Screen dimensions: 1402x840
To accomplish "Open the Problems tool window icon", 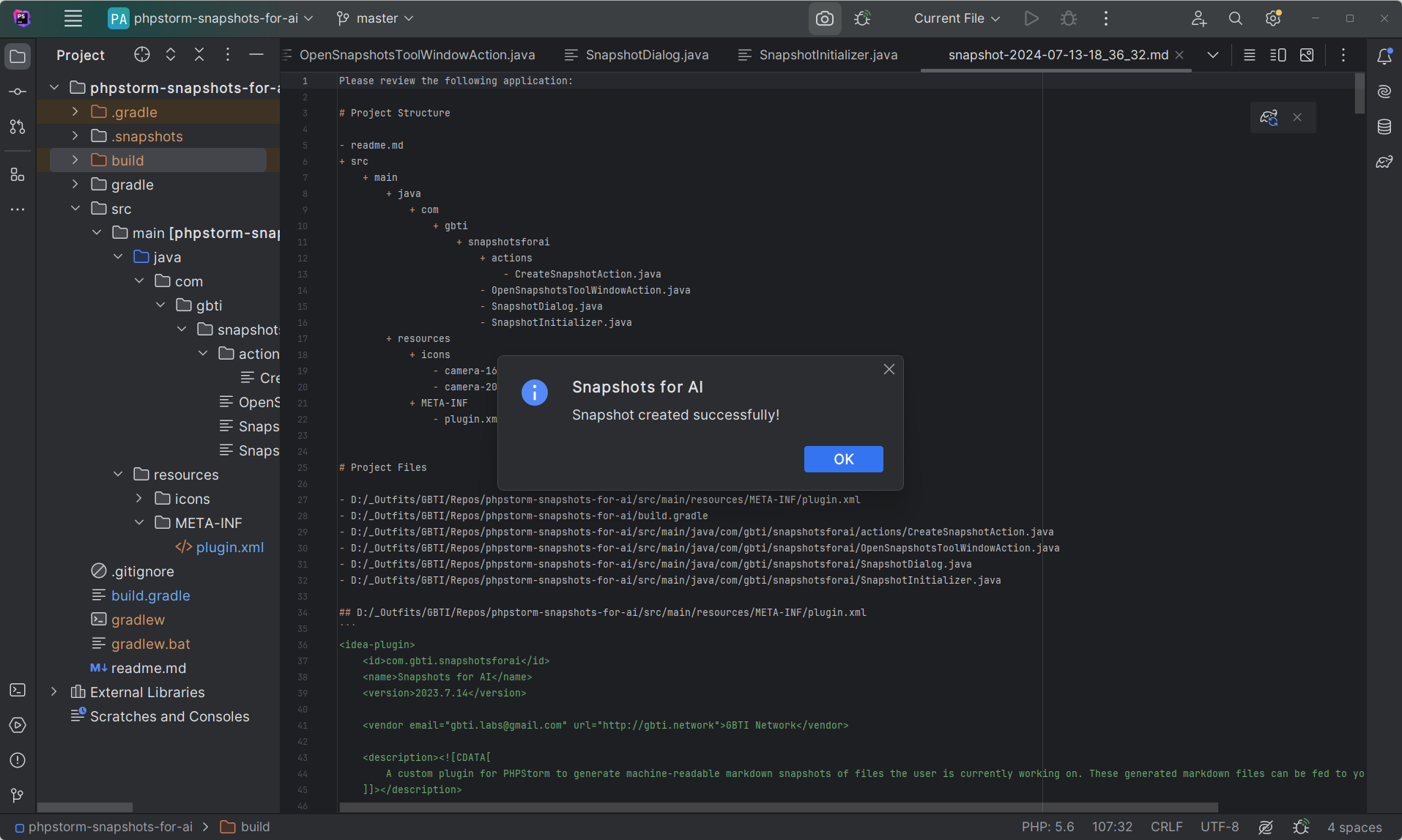I will pyautogui.click(x=18, y=760).
